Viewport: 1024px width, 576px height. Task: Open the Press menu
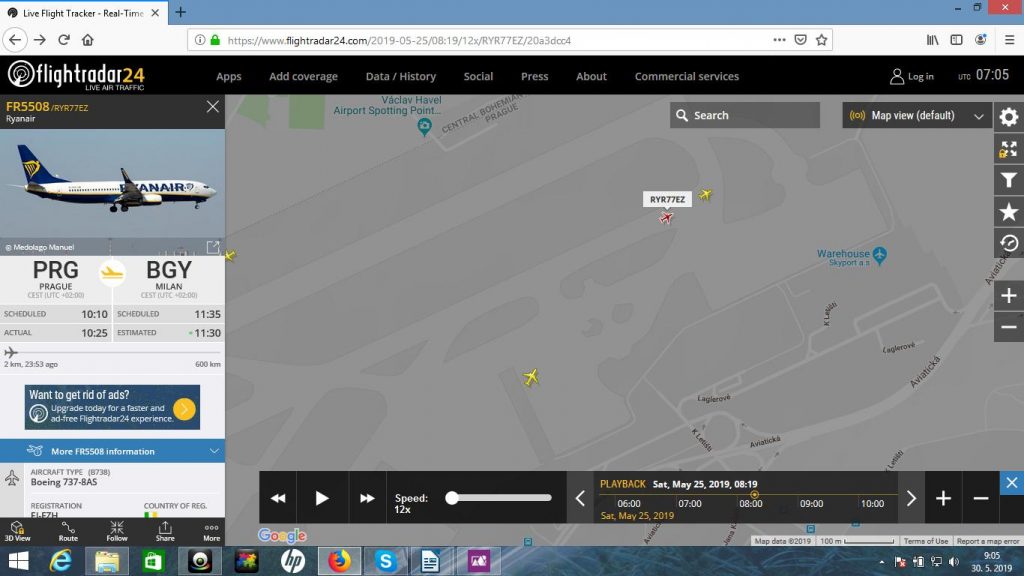(x=534, y=76)
